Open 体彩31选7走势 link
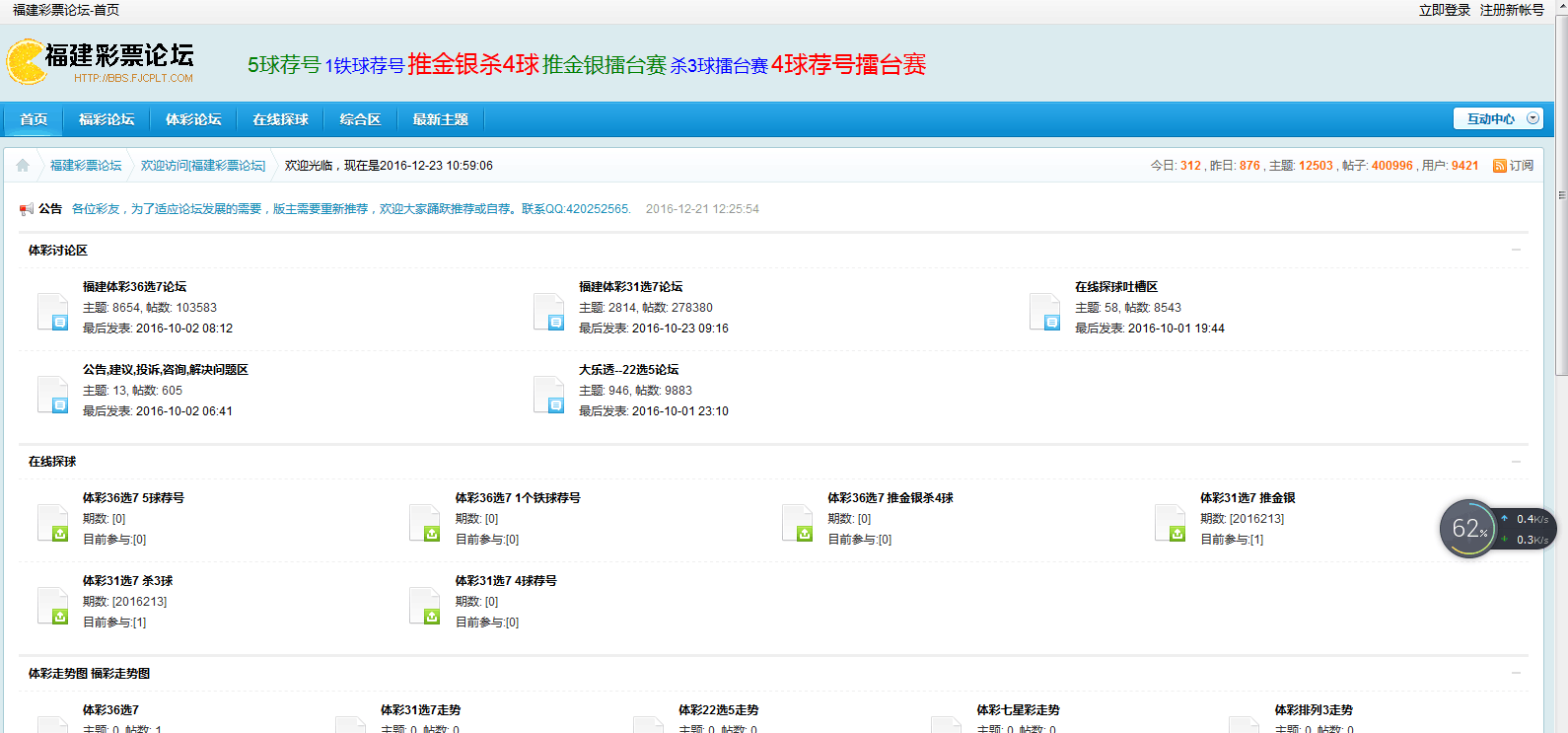The height and width of the screenshot is (733, 1568). 421,710
